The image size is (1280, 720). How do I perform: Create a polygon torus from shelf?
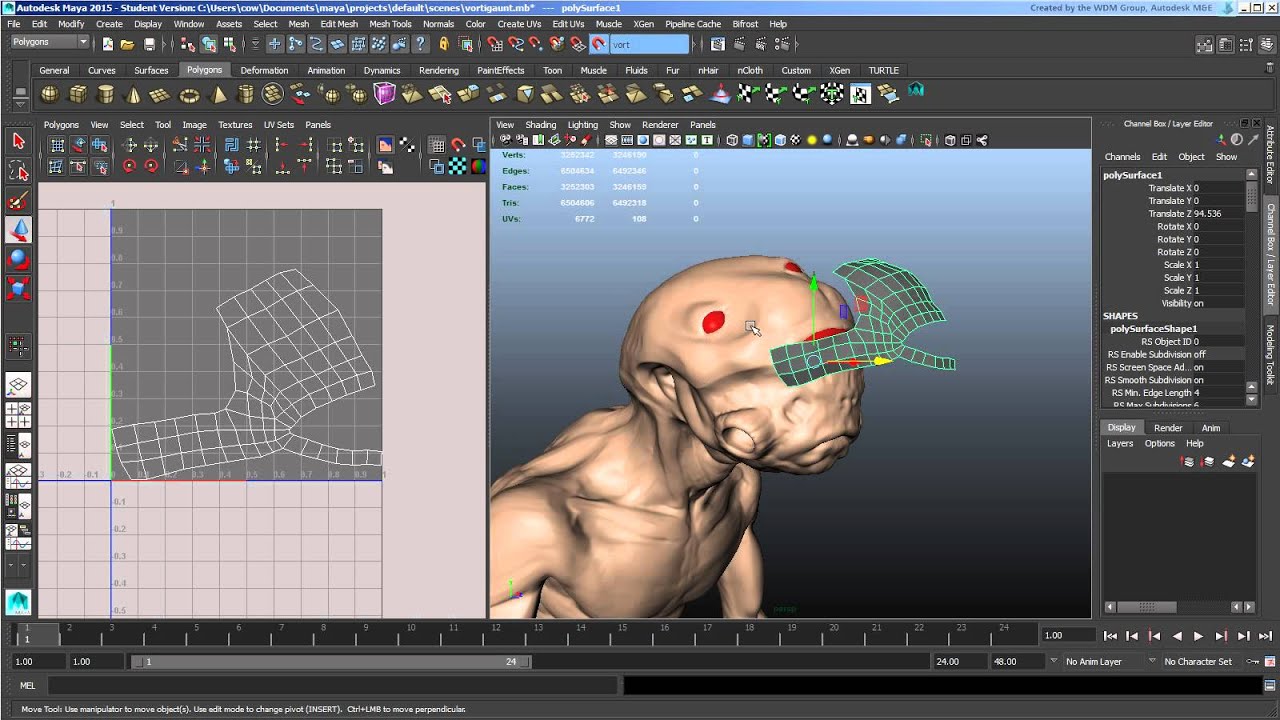pyautogui.click(x=188, y=94)
